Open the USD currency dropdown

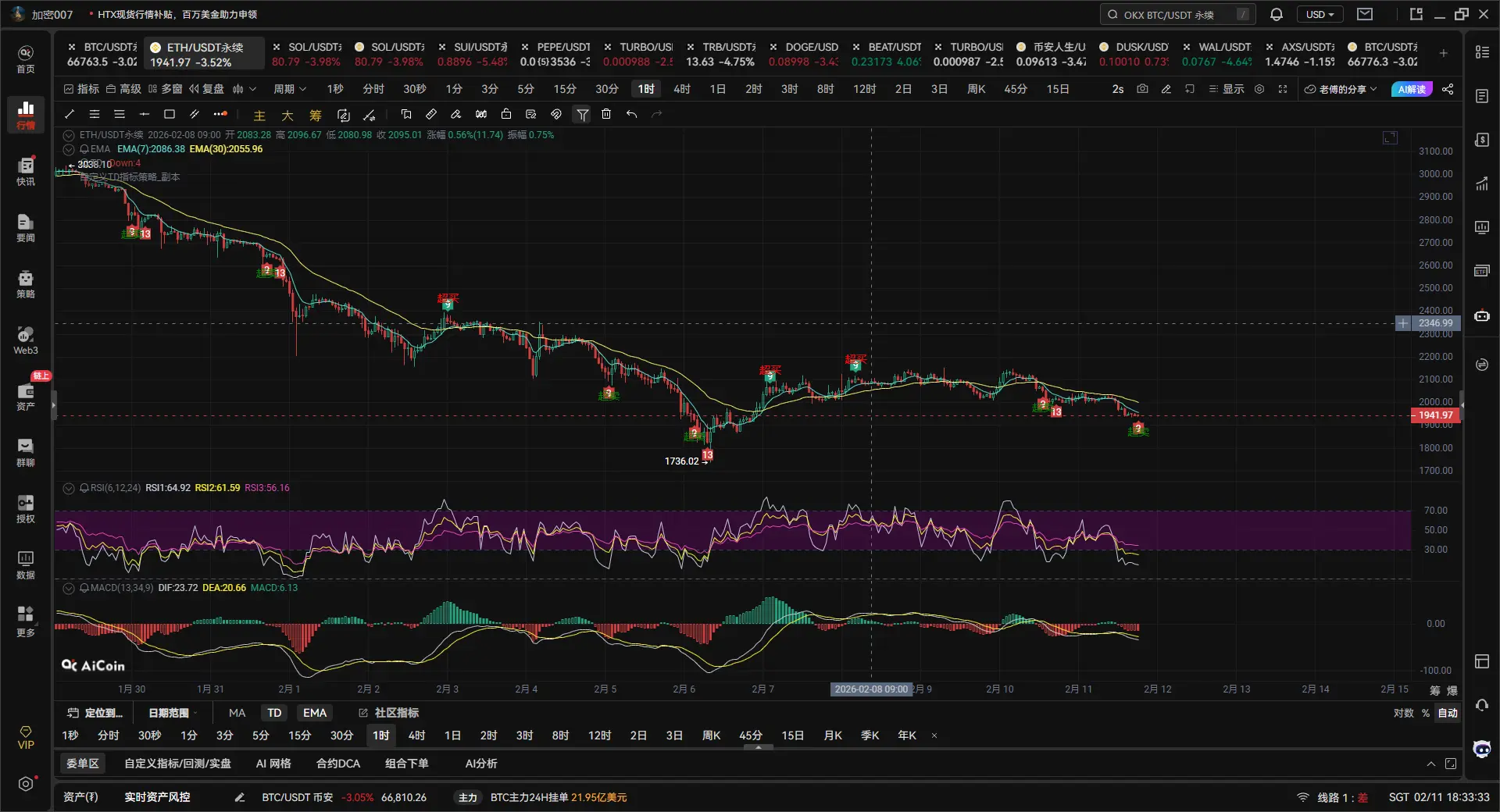pyautogui.click(x=1320, y=14)
